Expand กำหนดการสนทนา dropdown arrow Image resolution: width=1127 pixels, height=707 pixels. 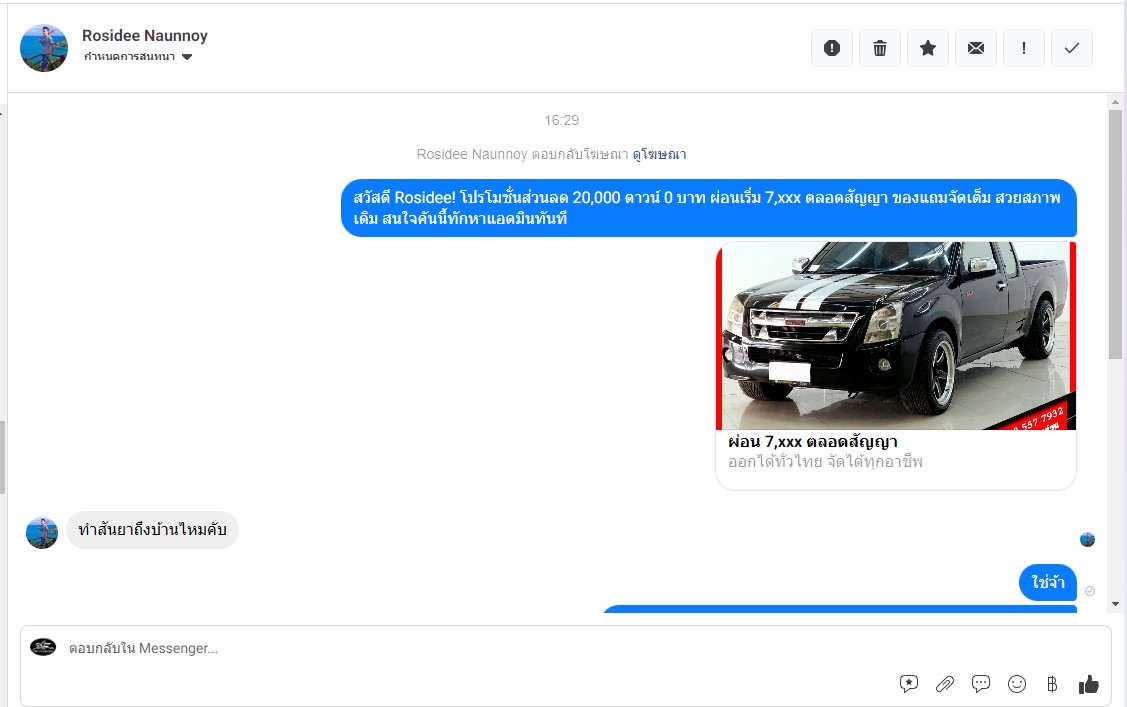(187, 57)
